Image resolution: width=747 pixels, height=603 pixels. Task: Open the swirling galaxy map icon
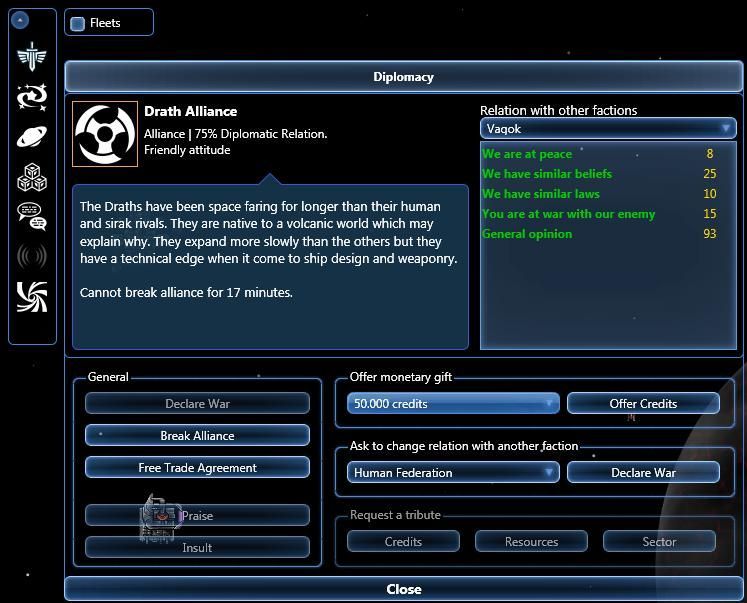click(x=32, y=97)
